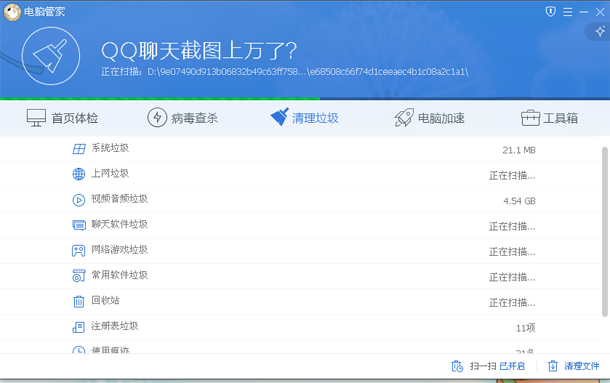This screenshot has width=610, height=383.
Task: Click the 视频音频垃圾 play icon
Action: click(x=79, y=200)
